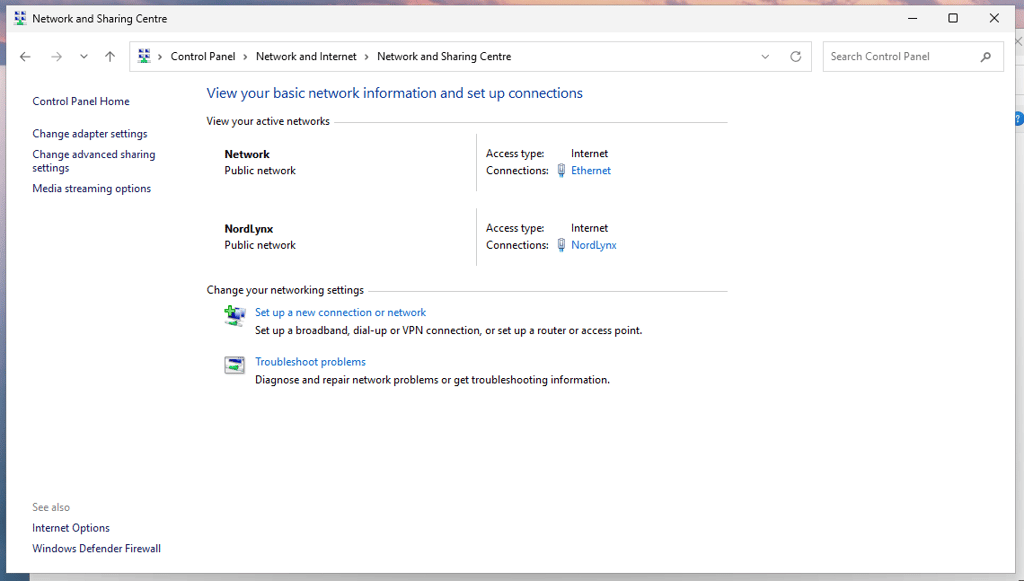Open the Control Panel breadcrumb
The image size is (1024, 581).
click(x=202, y=57)
